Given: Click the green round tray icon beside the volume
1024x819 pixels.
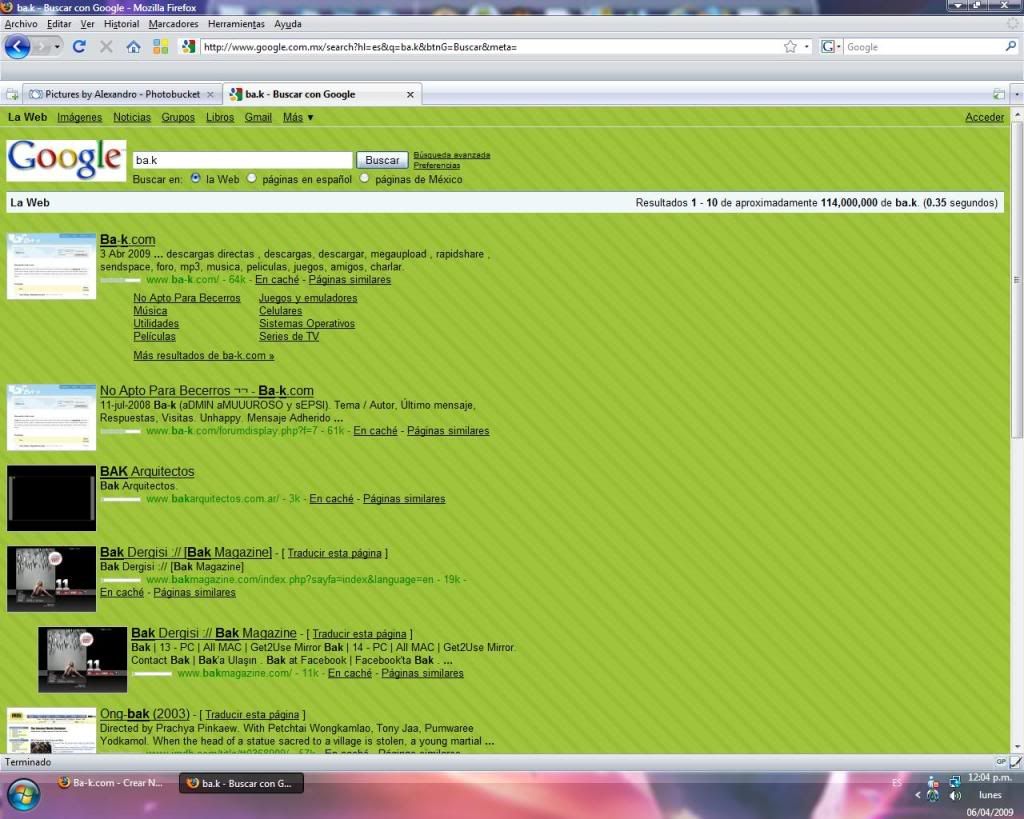Looking at the screenshot, I should 933,795.
